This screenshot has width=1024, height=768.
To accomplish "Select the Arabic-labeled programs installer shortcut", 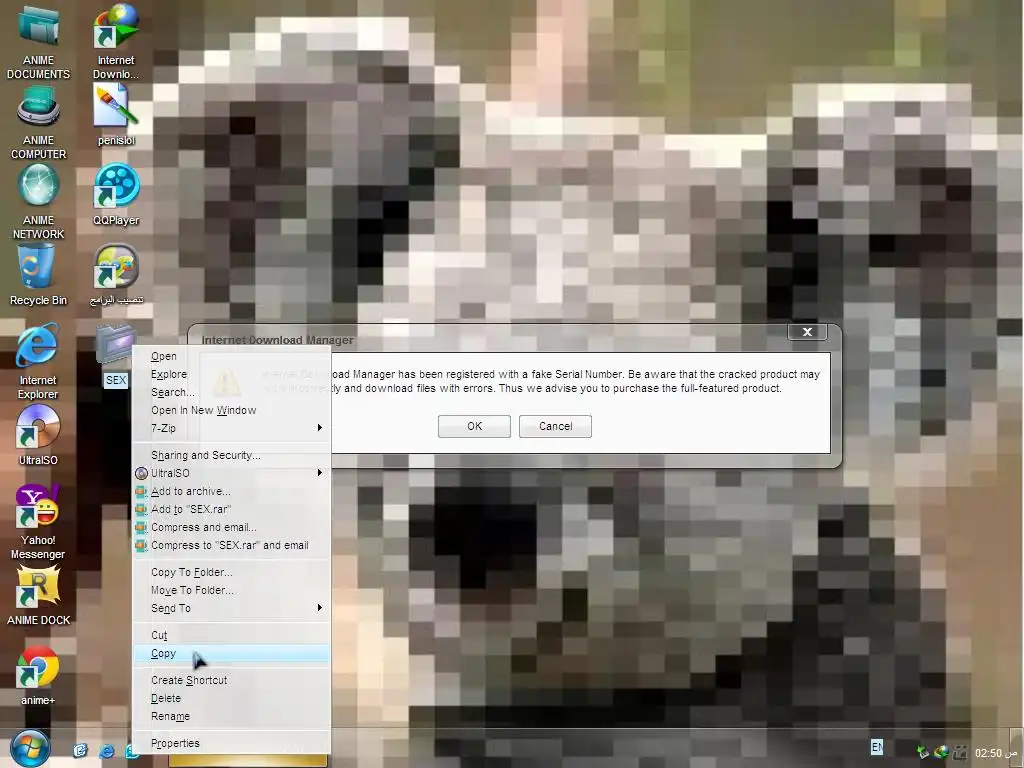I will [x=116, y=274].
